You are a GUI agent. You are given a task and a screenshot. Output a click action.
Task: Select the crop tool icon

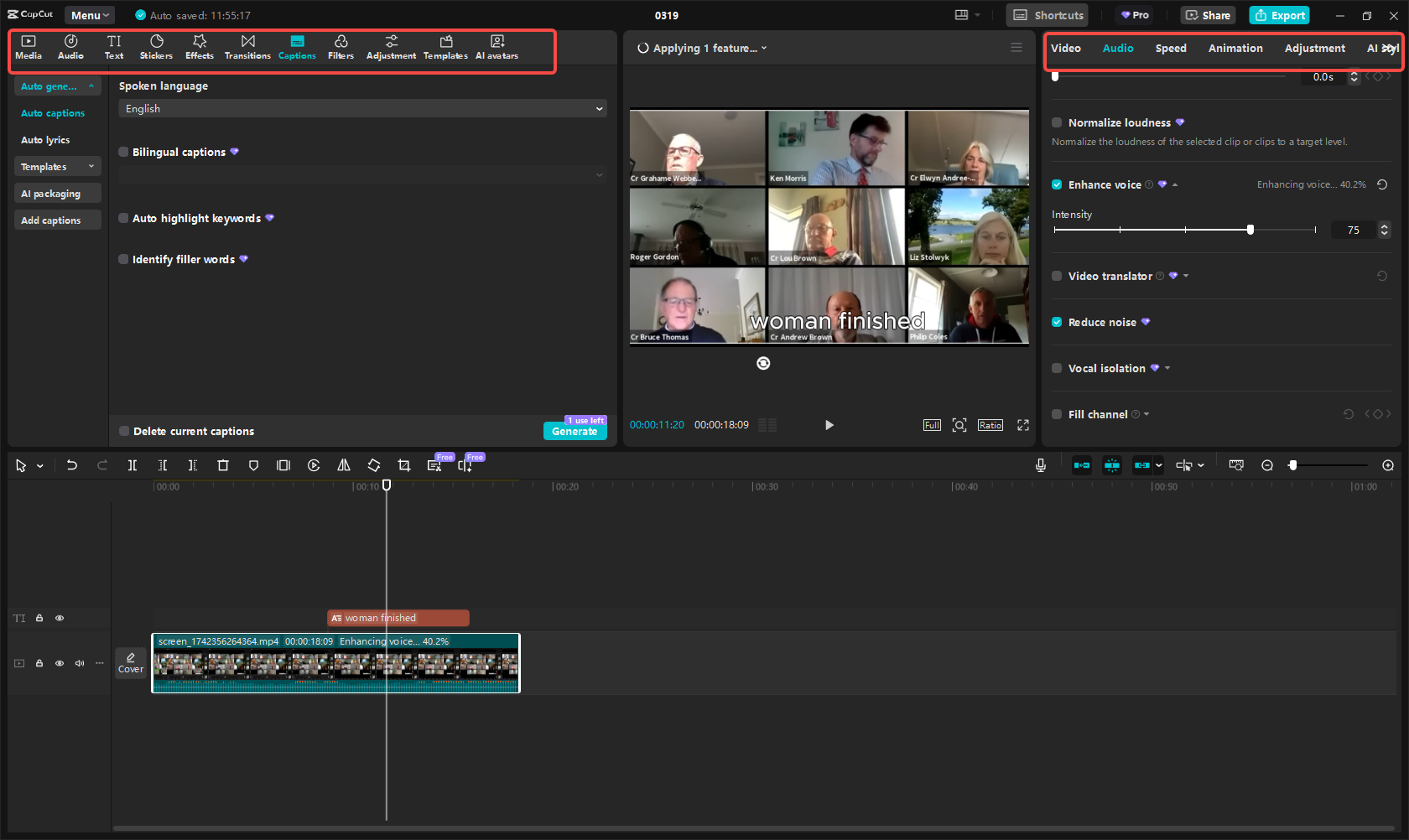tap(404, 465)
